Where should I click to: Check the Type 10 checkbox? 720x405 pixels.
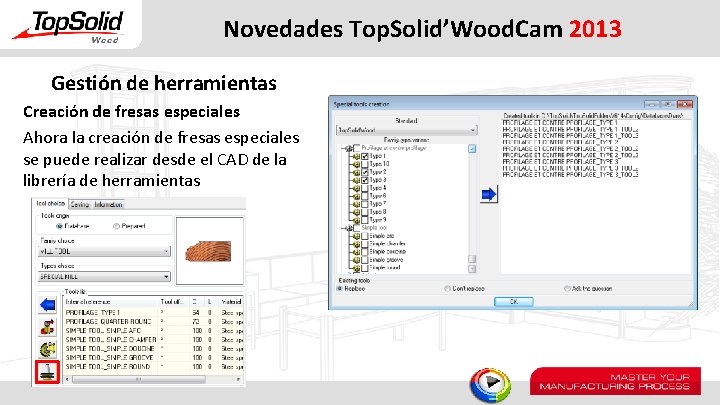(365, 164)
